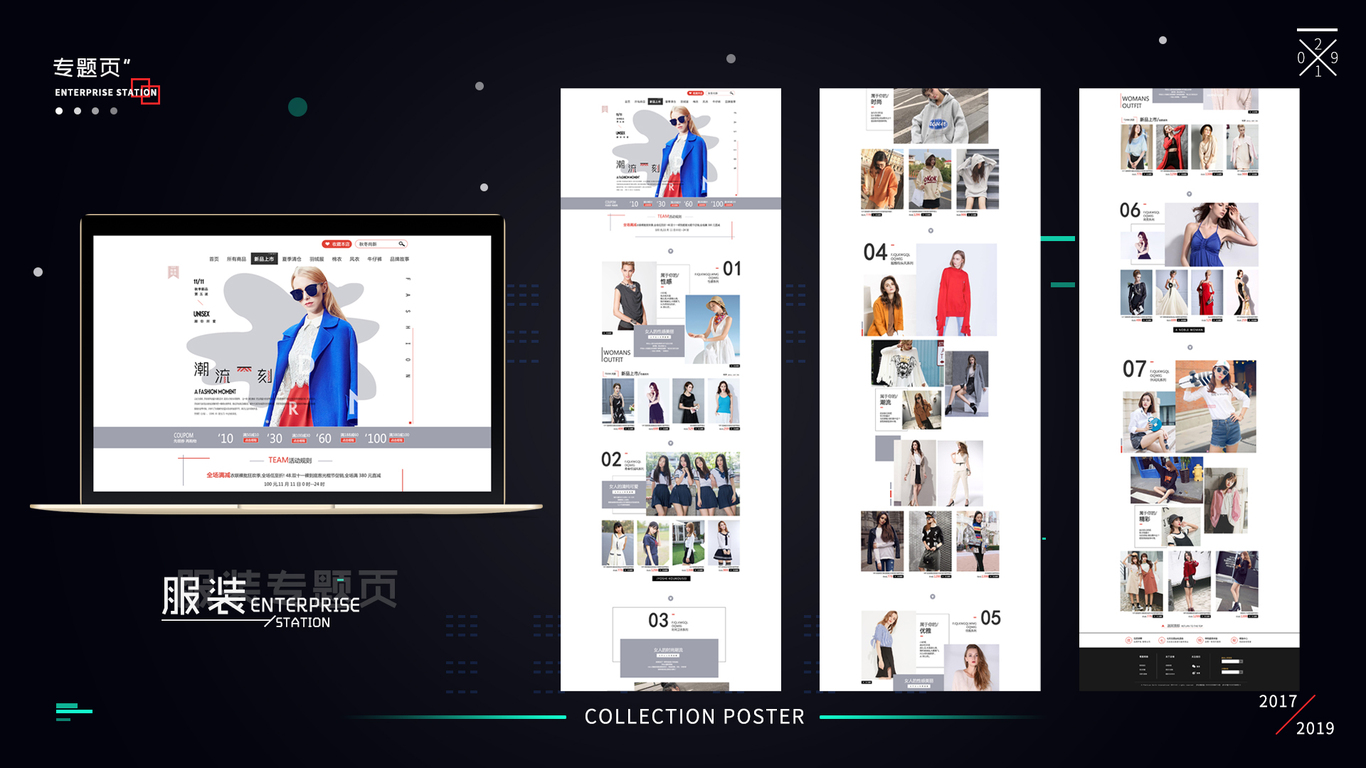Click the pink bookmark ribbon icon on the laptop page

coord(173,271)
